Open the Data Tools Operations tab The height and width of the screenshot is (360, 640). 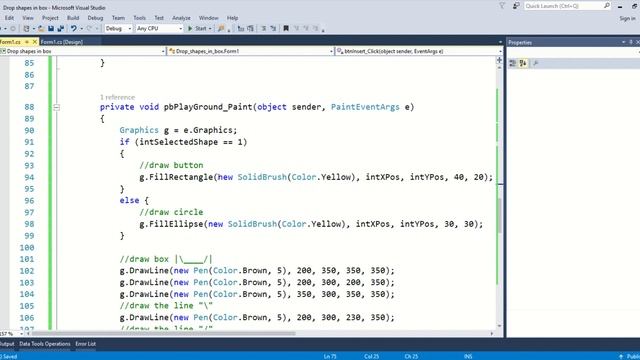click(x=45, y=344)
